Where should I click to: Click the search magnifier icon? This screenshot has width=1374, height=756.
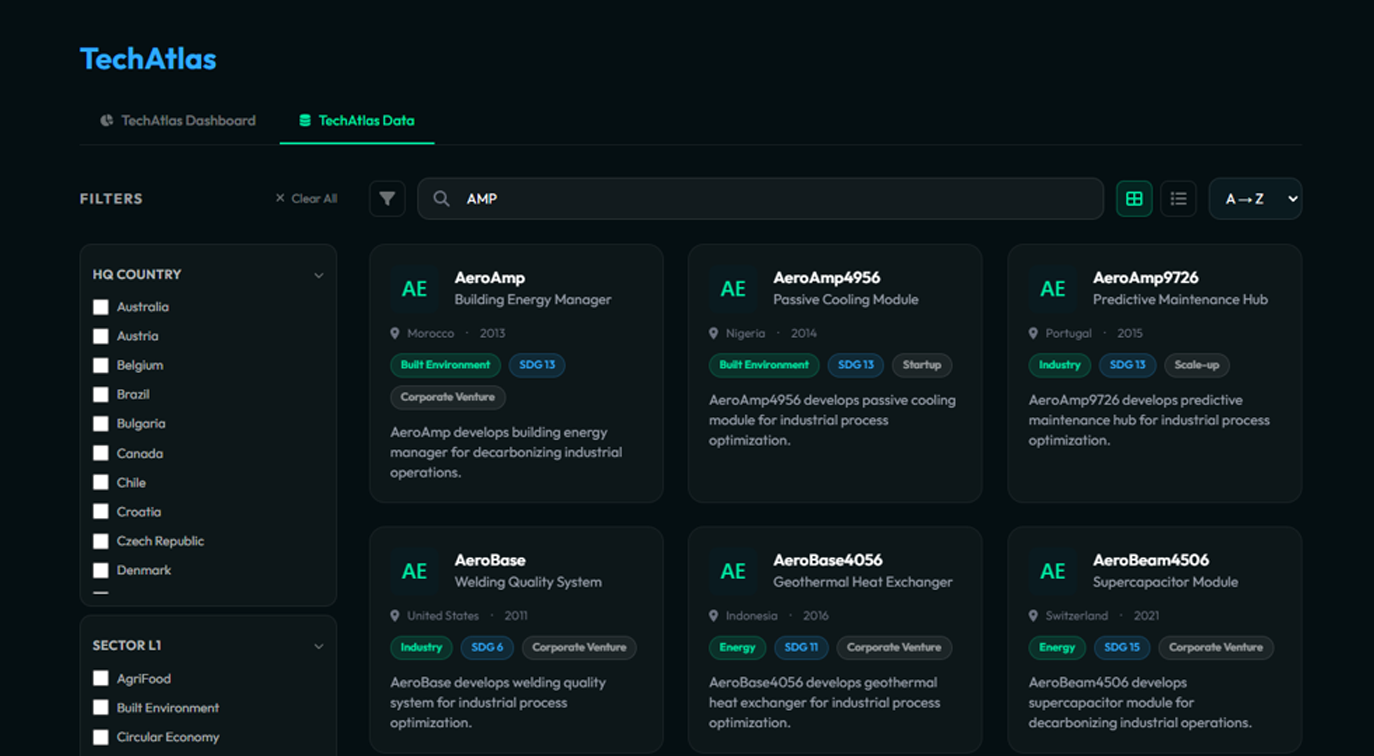coord(441,199)
